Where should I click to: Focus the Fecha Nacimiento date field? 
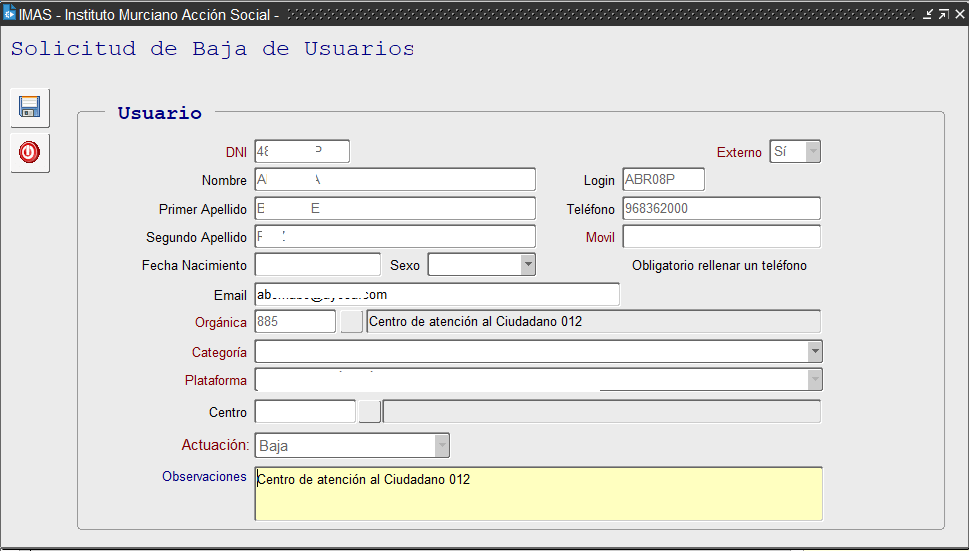(x=318, y=265)
